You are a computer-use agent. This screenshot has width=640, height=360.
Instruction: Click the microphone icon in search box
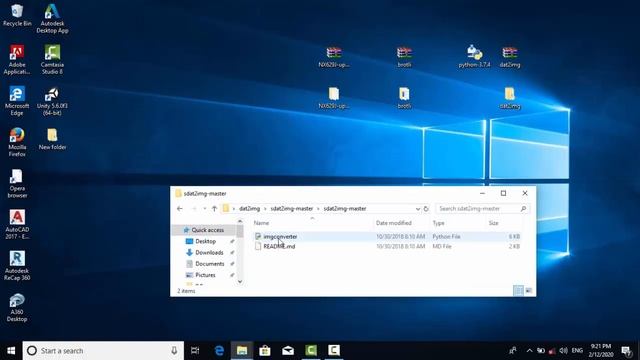[174, 351]
